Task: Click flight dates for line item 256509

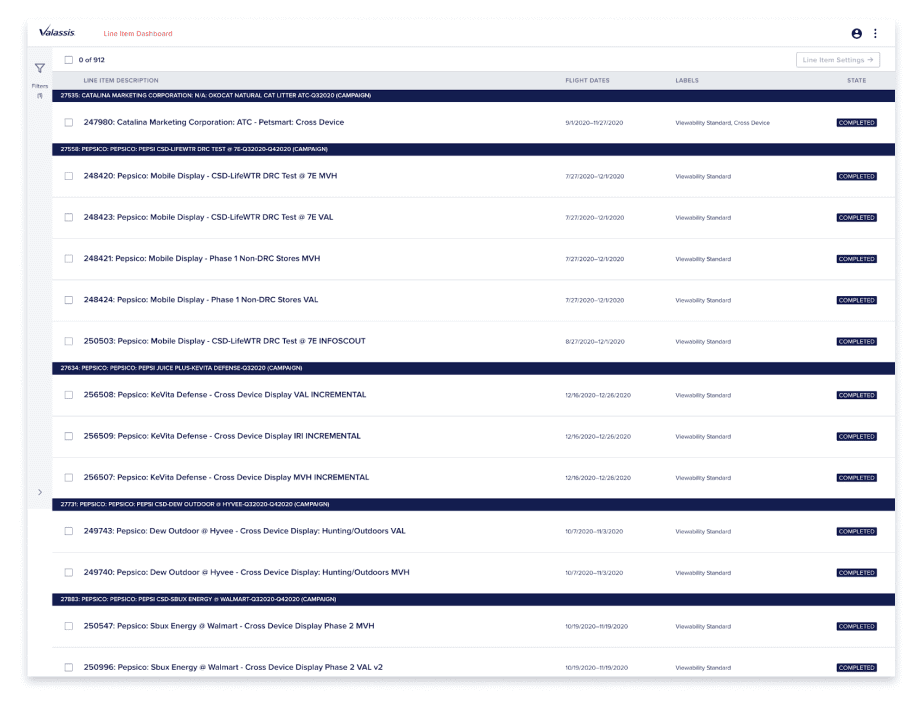Action: point(598,437)
